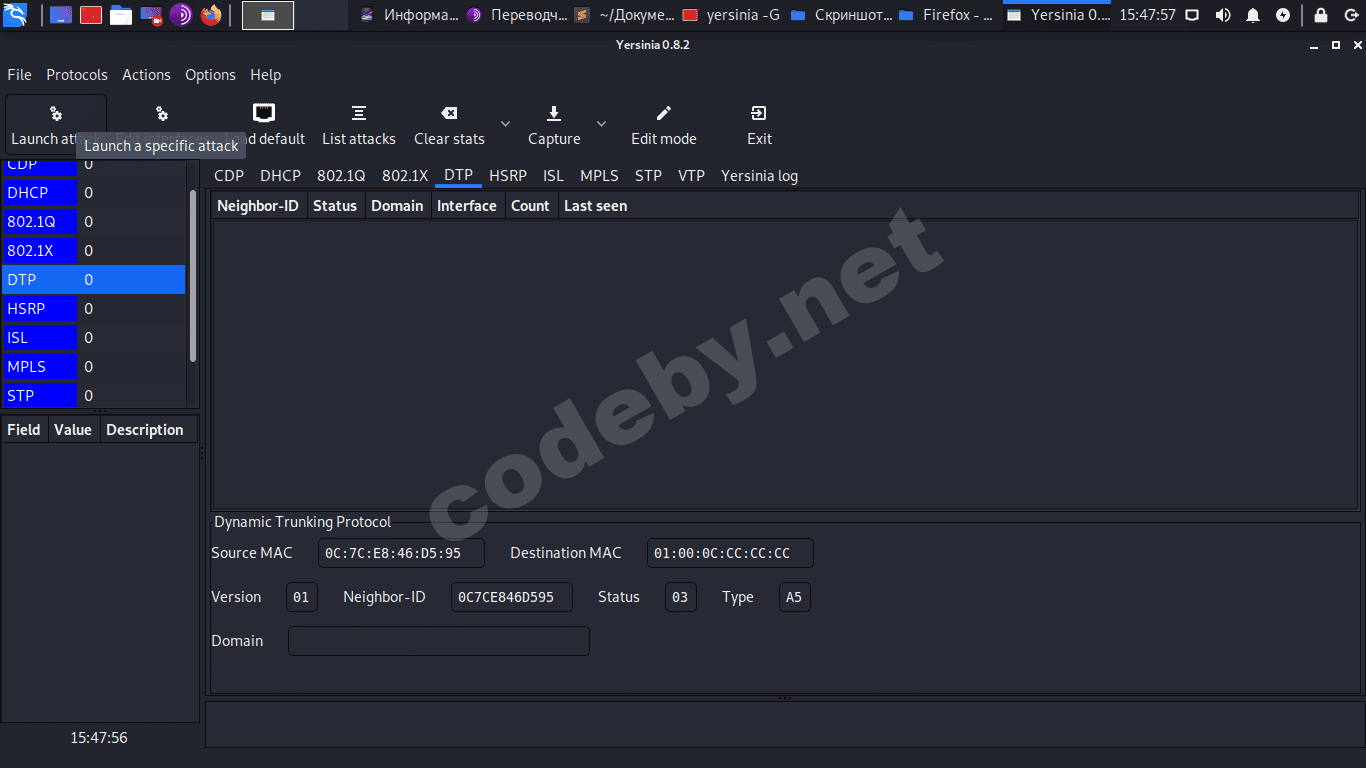Open the Actions menu
The width and height of the screenshot is (1366, 768).
point(146,75)
